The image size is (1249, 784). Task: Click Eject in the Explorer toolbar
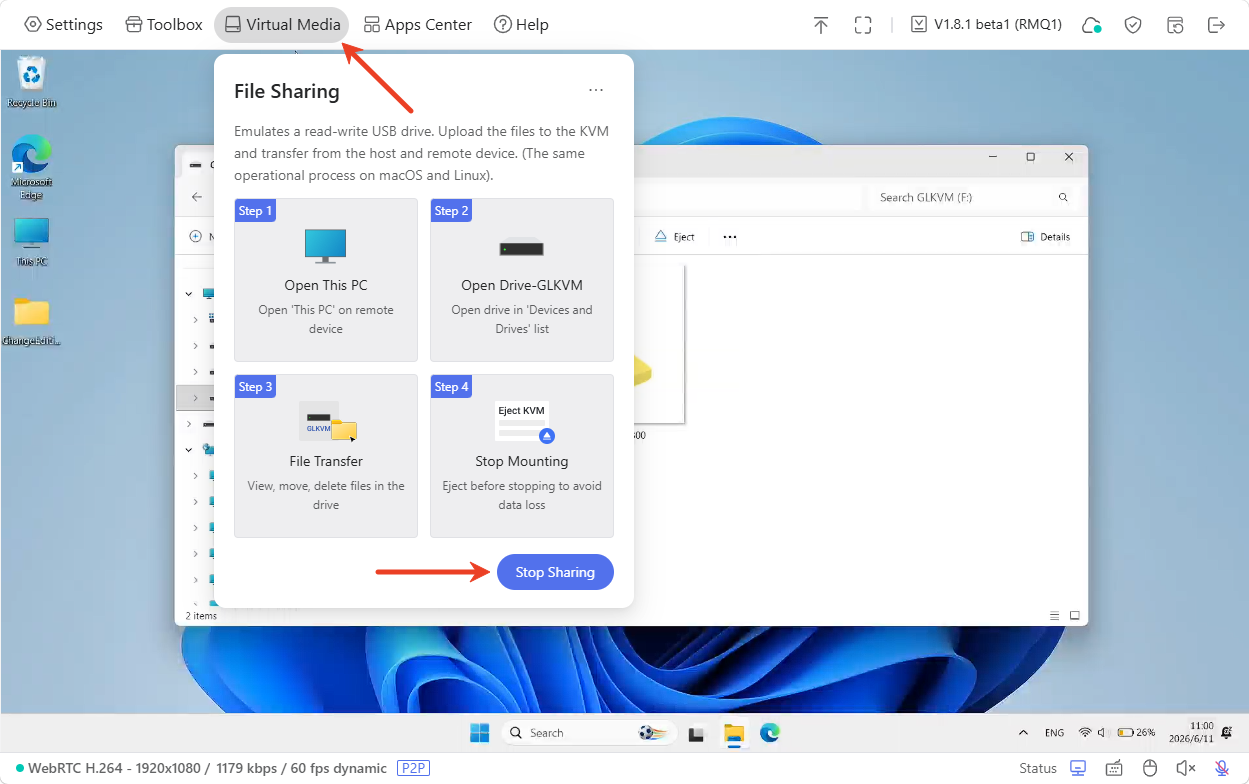[675, 237]
